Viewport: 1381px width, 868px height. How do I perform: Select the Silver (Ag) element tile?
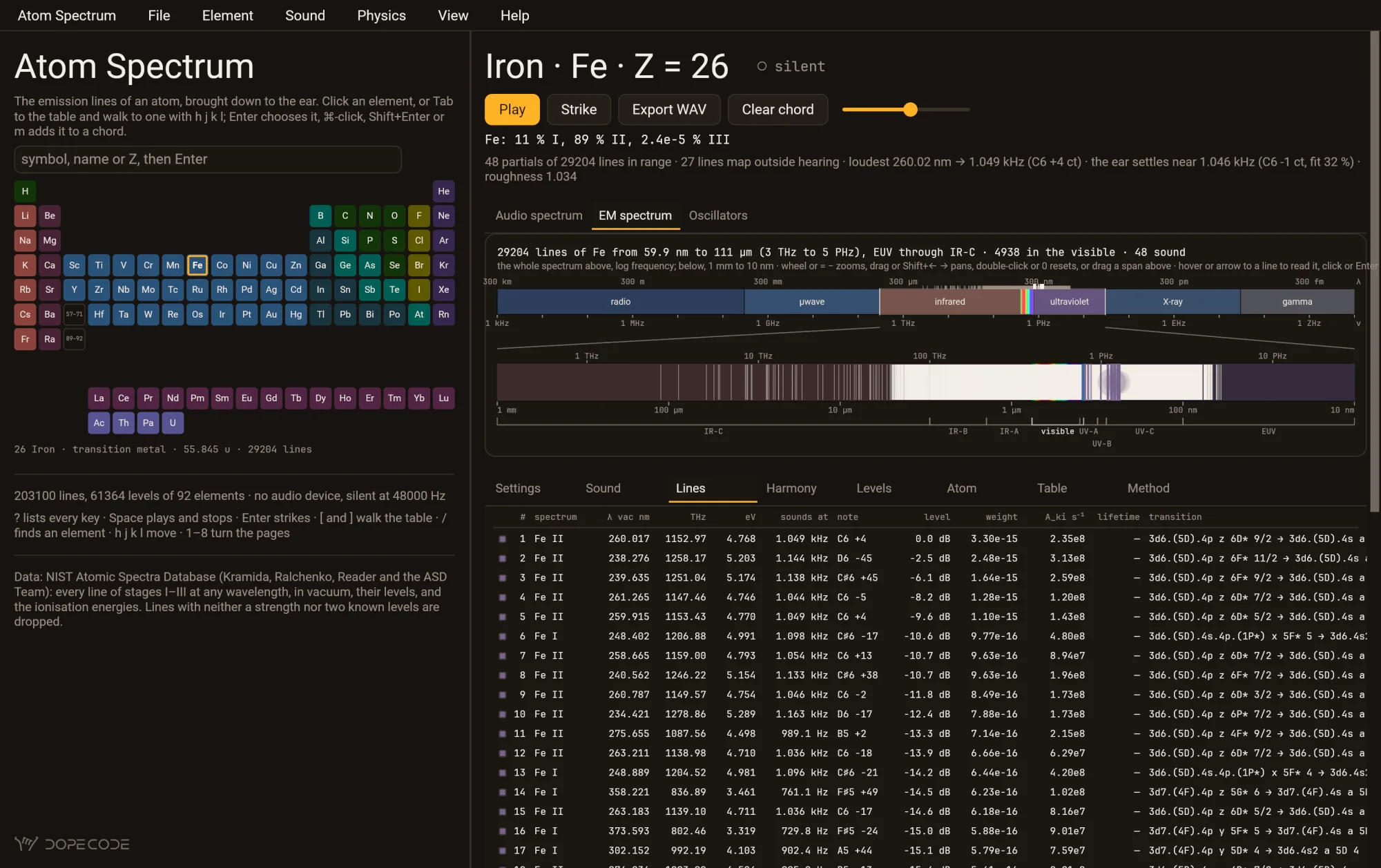271,289
